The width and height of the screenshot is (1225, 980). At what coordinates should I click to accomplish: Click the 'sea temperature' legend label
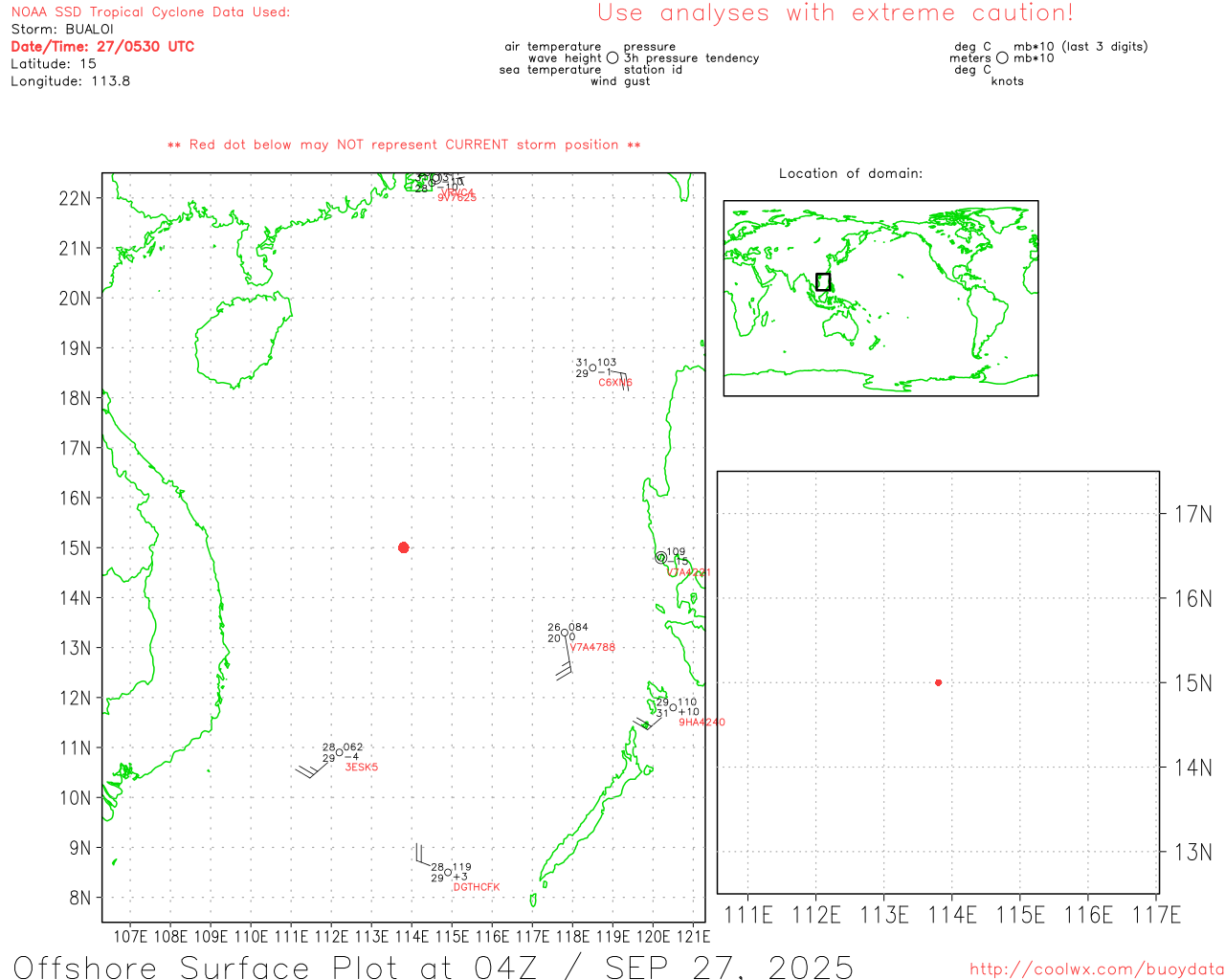pos(550,70)
